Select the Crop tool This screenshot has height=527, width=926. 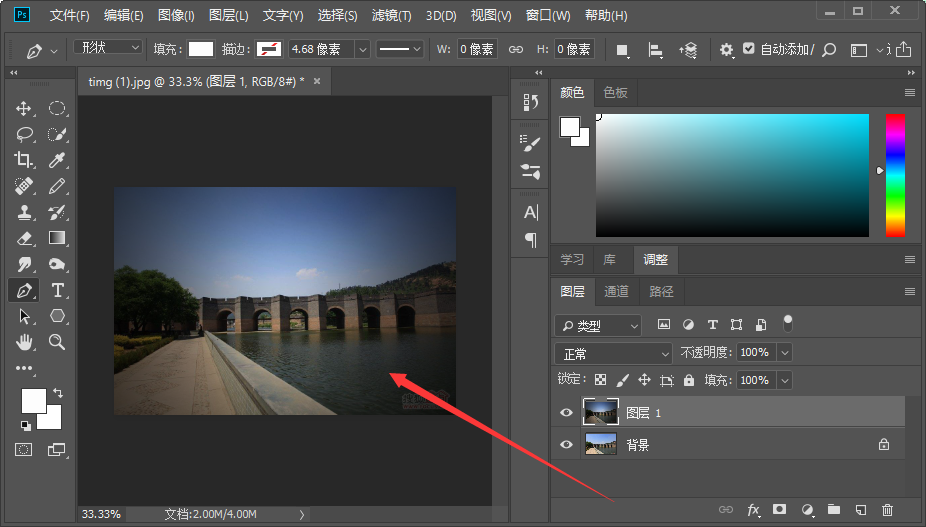tap(24, 160)
